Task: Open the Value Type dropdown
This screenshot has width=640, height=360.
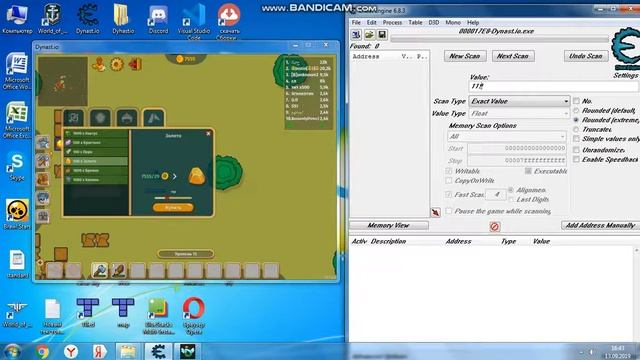Action: click(519, 113)
